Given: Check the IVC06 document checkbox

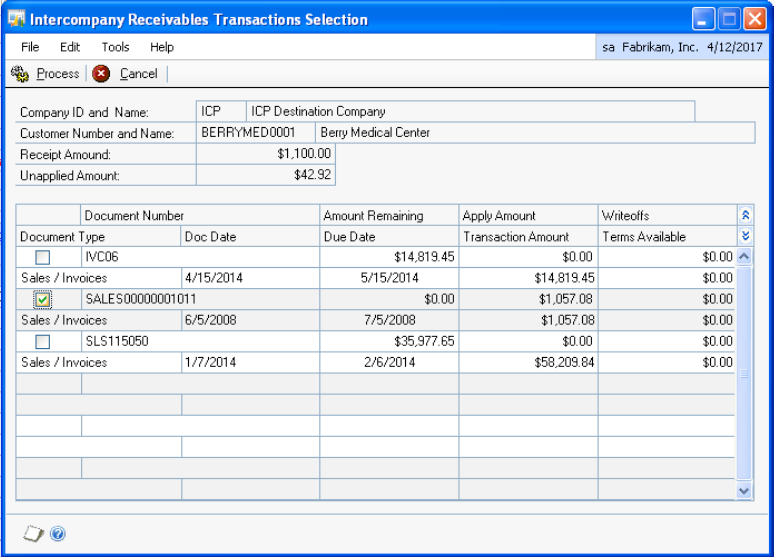Looking at the screenshot, I should tap(43, 257).
